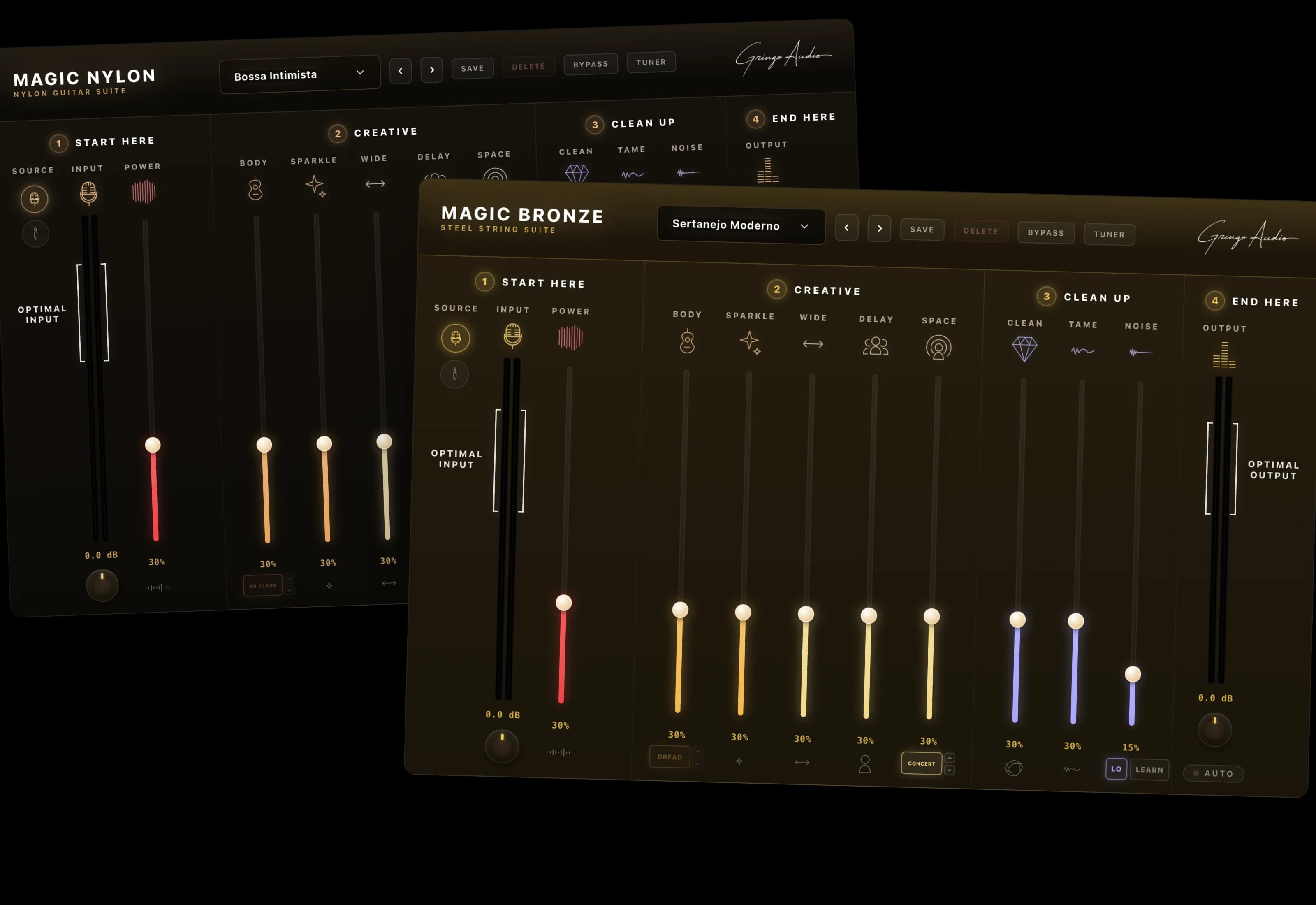Click the Tame wave icon in Magic Bronze
Viewport: 1316px width, 905px height.
(1082, 351)
